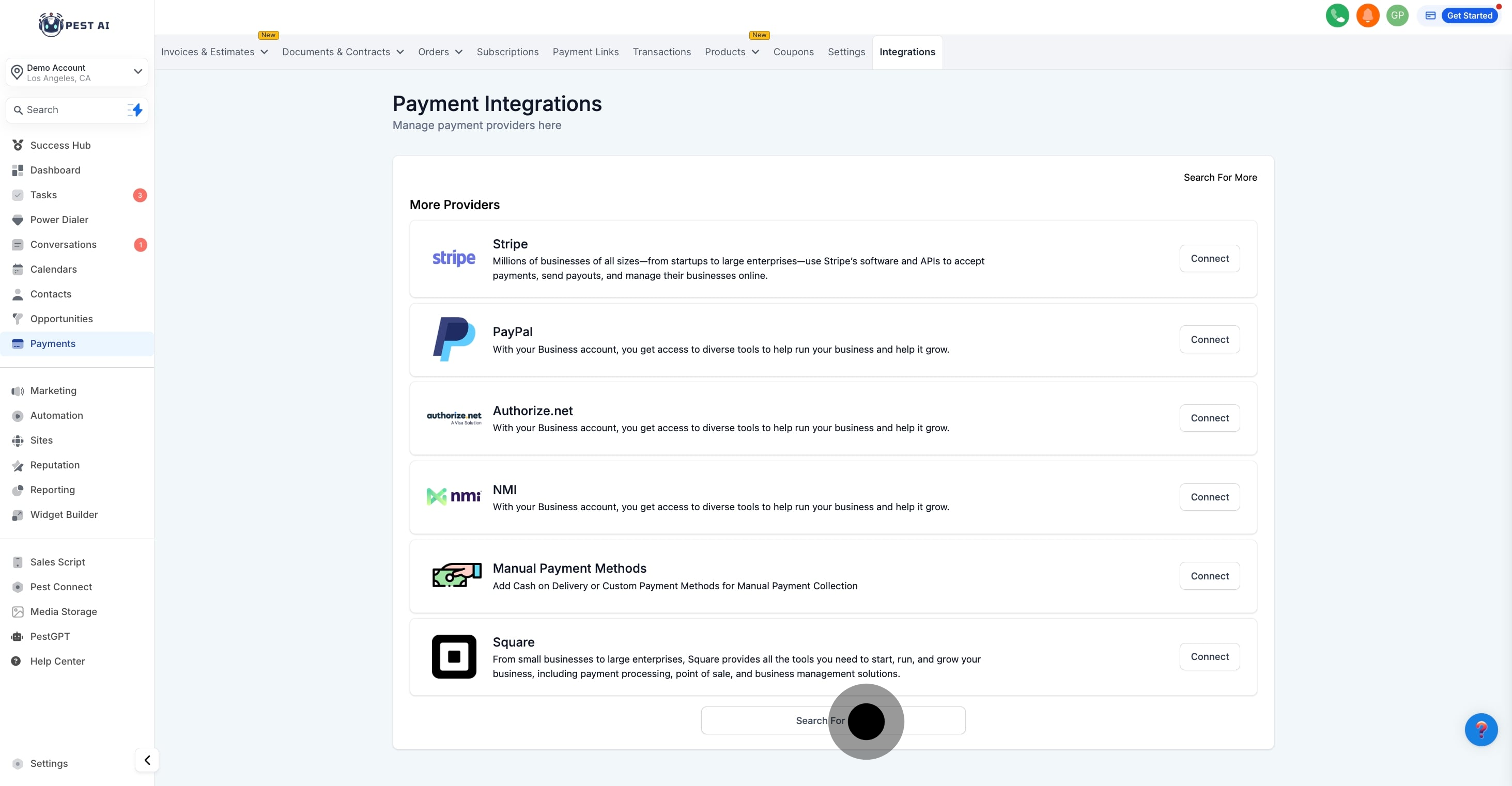Open Power Dialer in sidebar

59,219
